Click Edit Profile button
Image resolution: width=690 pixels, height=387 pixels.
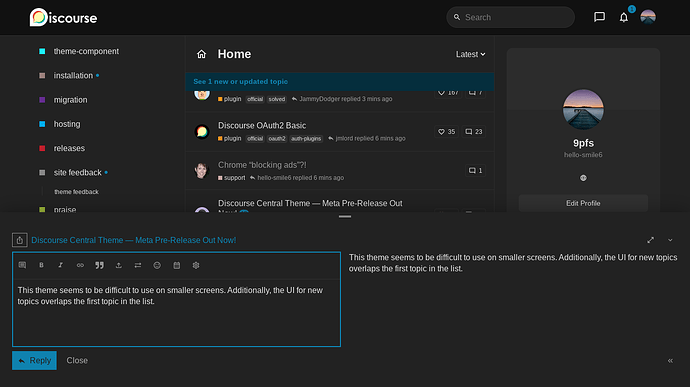(x=583, y=203)
